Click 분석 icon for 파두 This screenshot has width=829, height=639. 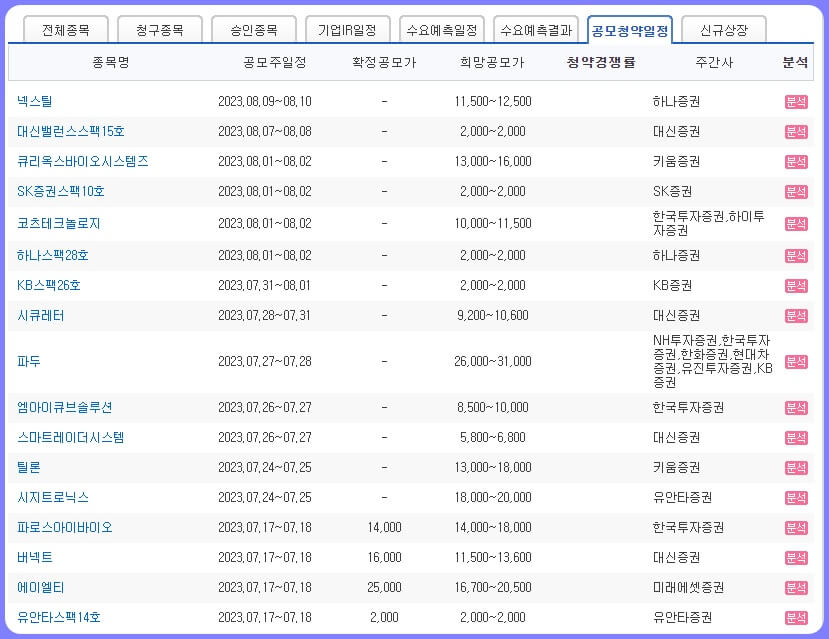(x=796, y=362)
